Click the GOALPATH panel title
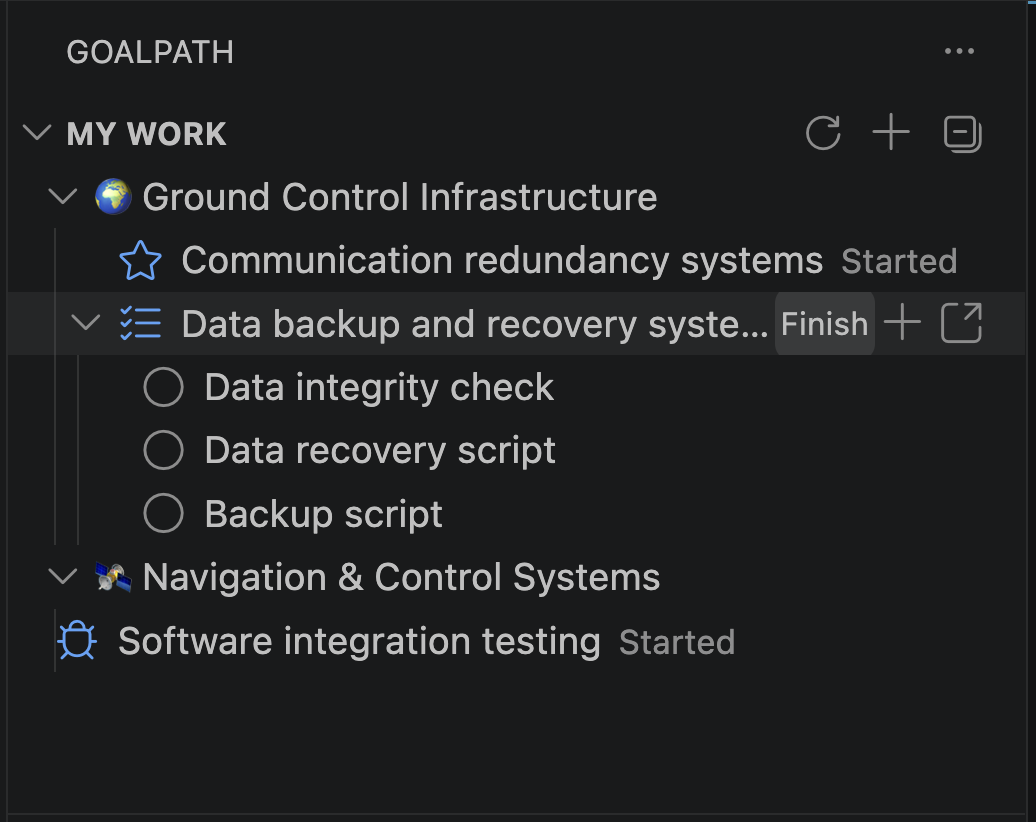This screenshot has height=822, width=1036. [x=149, y=52]
